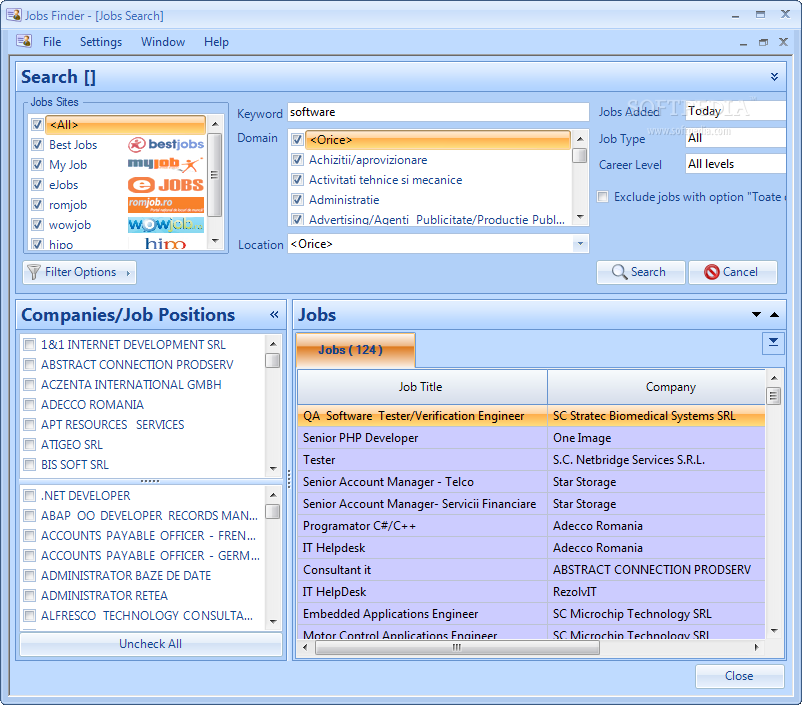Click the Keyword input field

438,112
